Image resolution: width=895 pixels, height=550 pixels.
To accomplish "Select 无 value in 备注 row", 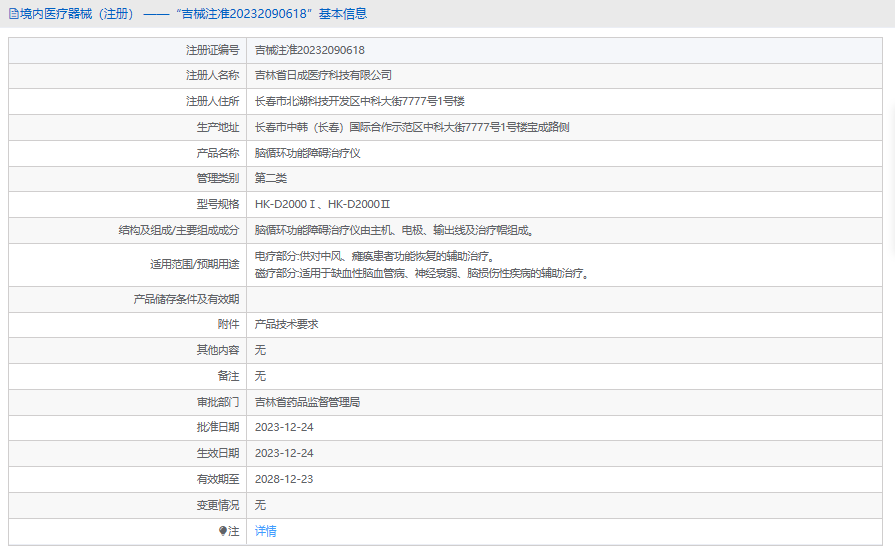I will click(x=260, y=377).
